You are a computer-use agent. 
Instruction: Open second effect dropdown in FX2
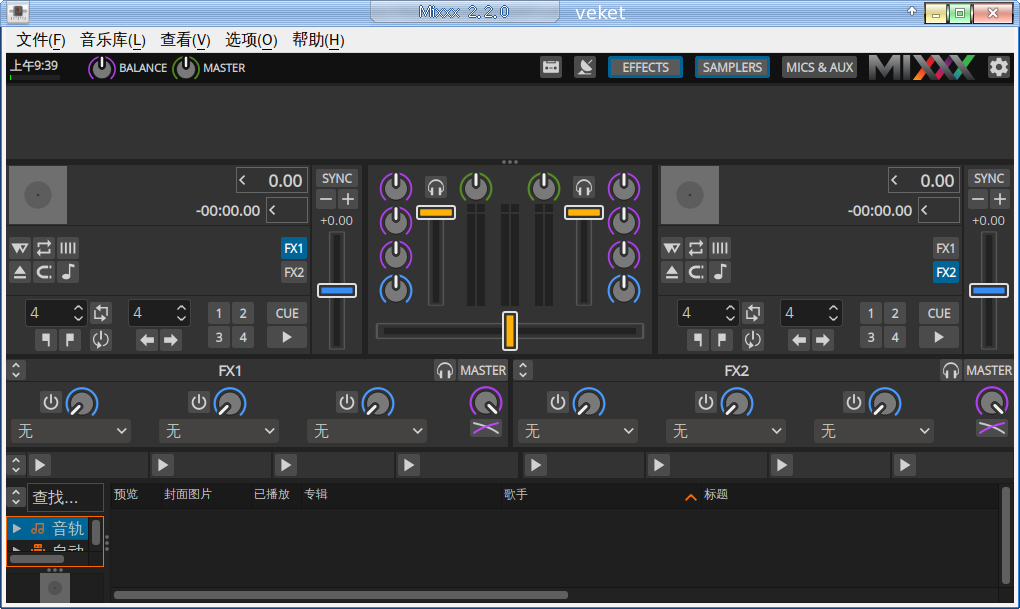click(726, 431)
